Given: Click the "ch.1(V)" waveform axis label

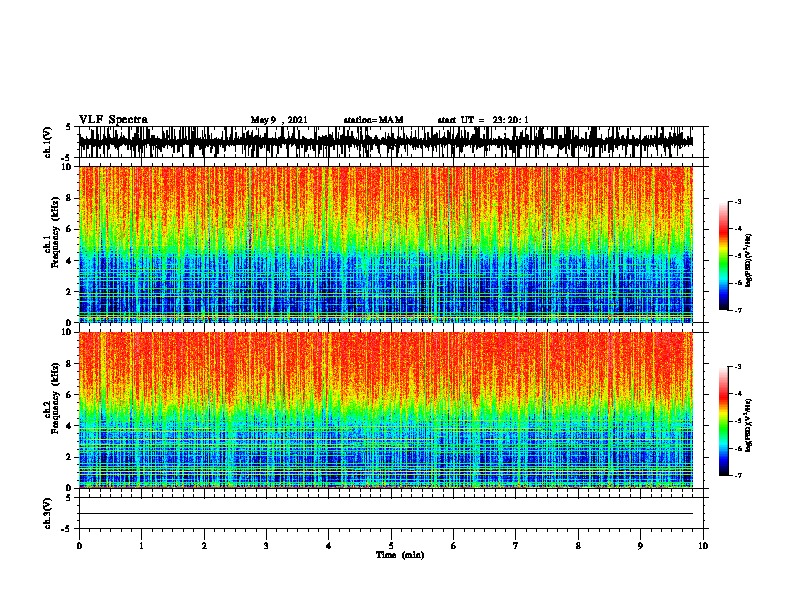Looking at the screenshot, I should coord(47,142).
